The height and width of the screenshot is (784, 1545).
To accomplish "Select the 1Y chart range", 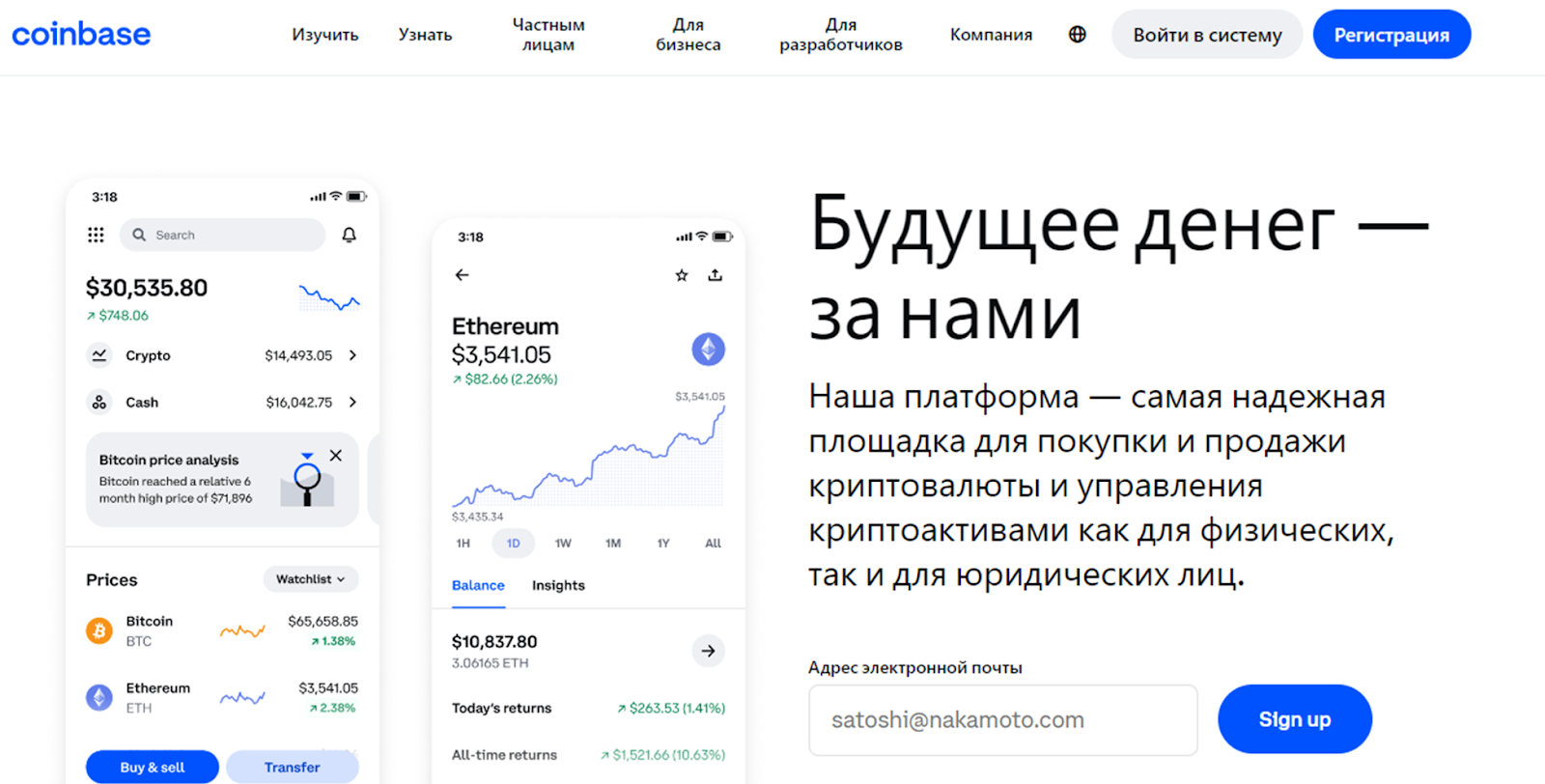I will (x=663, y=544).
